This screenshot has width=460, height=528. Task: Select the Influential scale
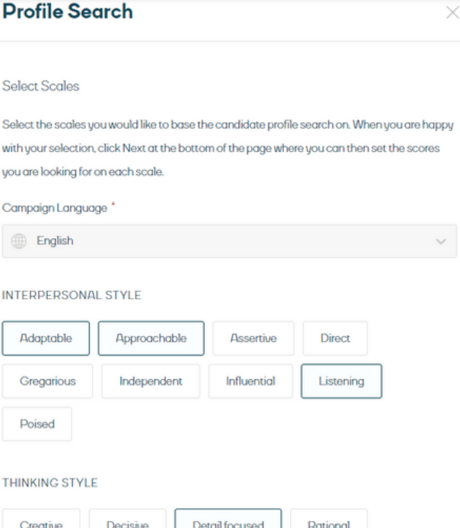[x=251, y=381]
